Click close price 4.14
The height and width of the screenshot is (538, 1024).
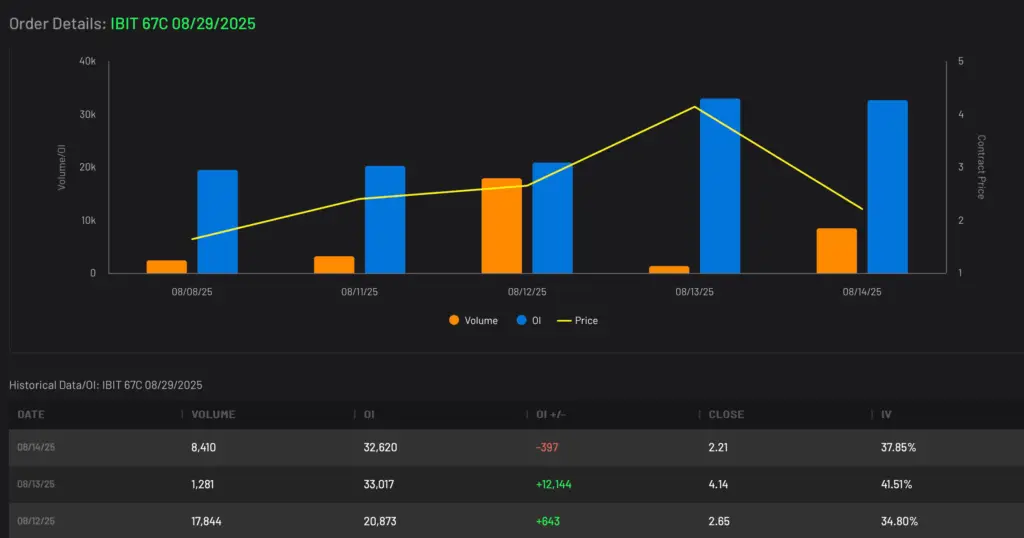pyautogui.click(x=718, y=484)
